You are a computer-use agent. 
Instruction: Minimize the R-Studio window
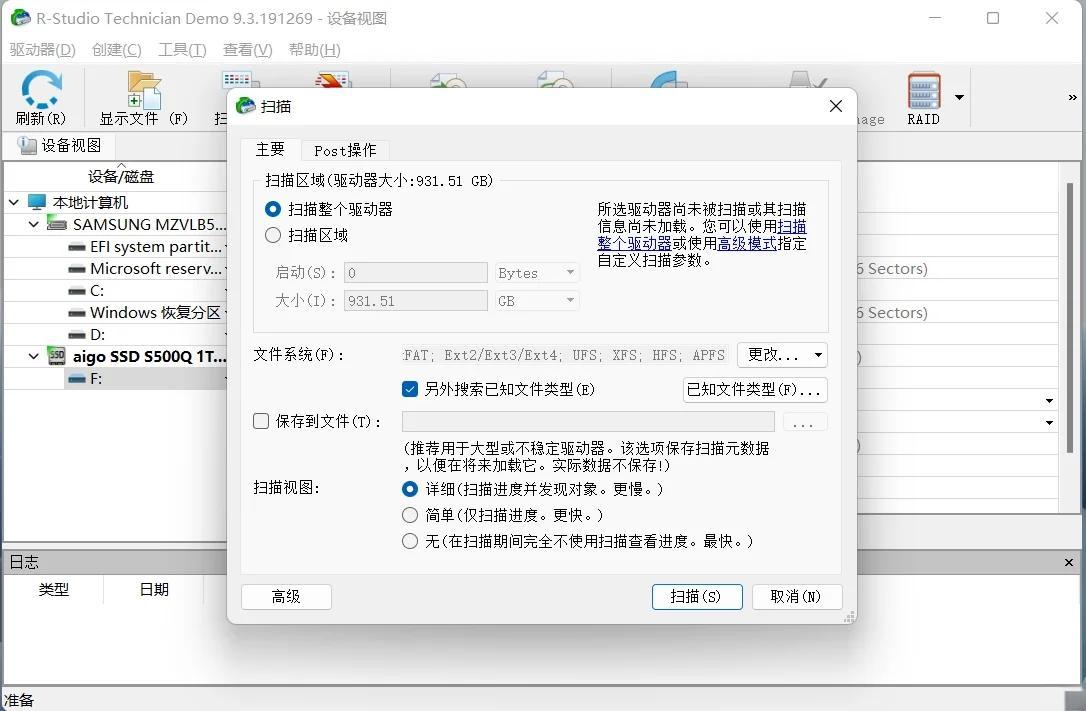(x=935, y=18)
